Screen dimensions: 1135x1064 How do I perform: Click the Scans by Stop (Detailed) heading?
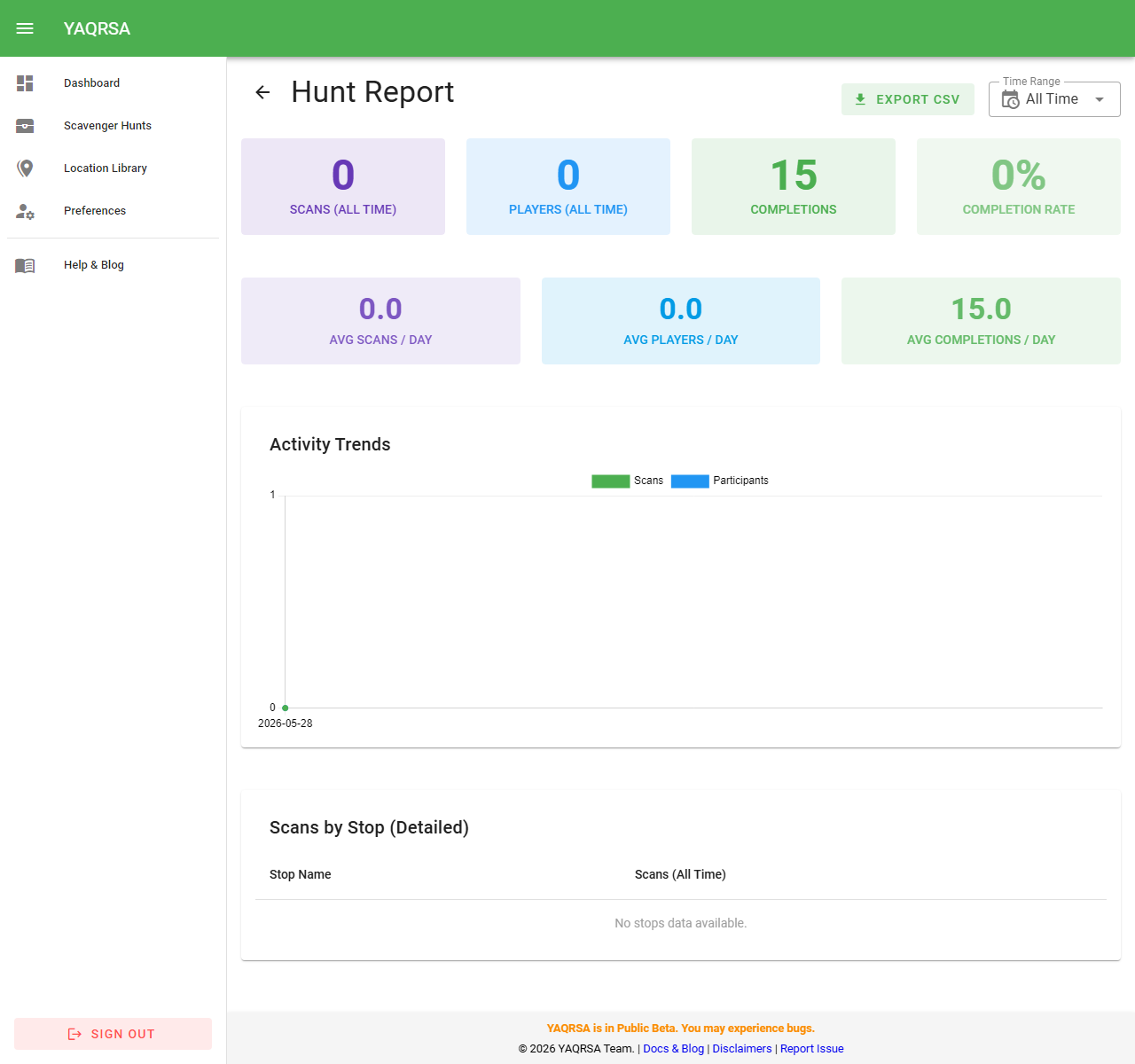pyautogui.click(x=369, y=827)
